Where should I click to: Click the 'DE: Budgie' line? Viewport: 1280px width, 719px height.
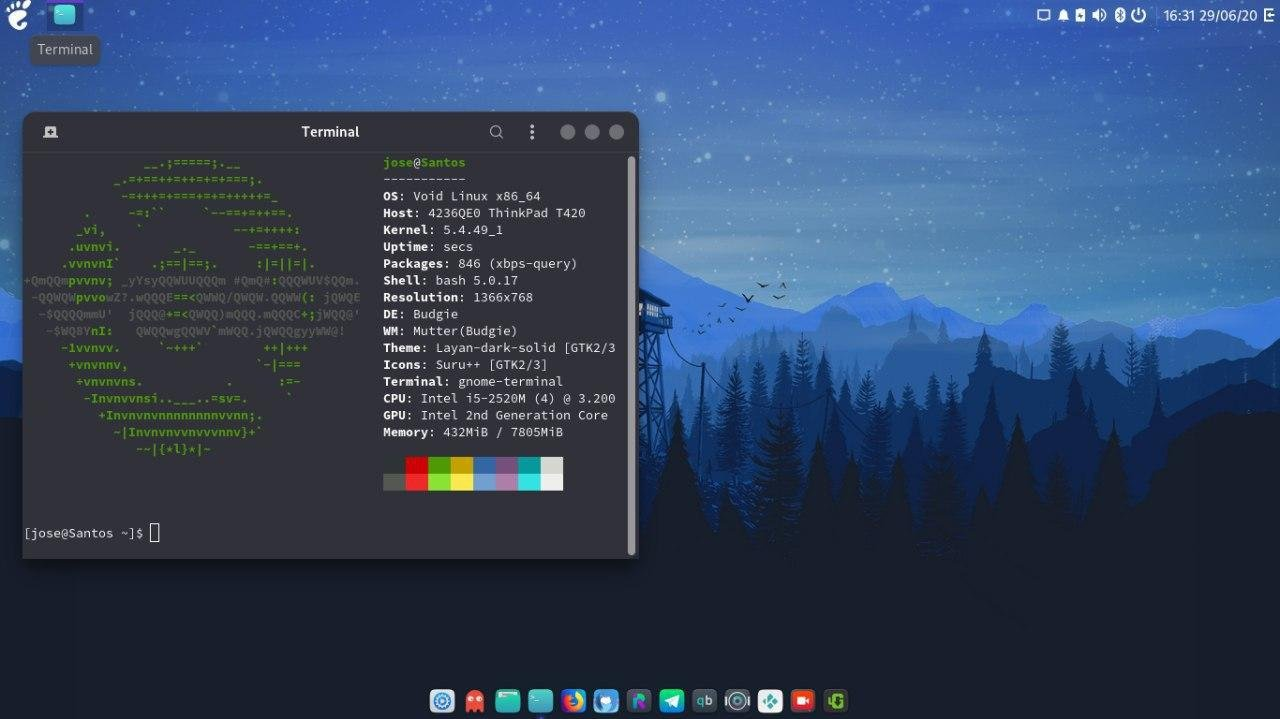pyautogui.click(x=420, y=315)
